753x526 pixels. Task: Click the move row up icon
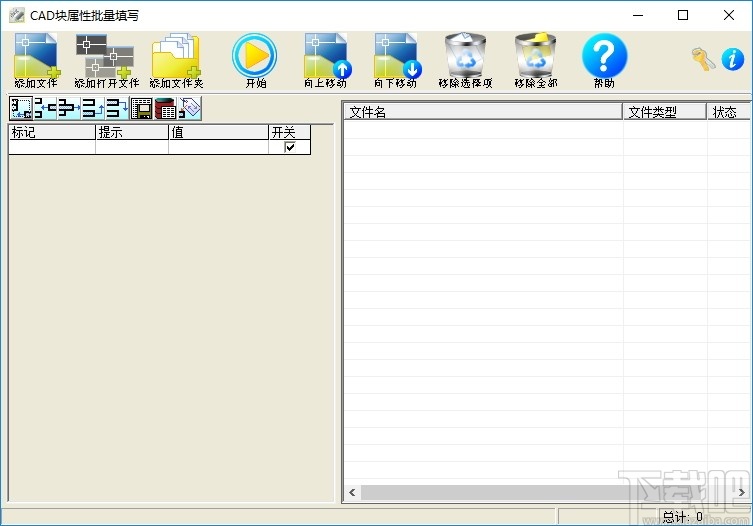[x=93, y=108]
